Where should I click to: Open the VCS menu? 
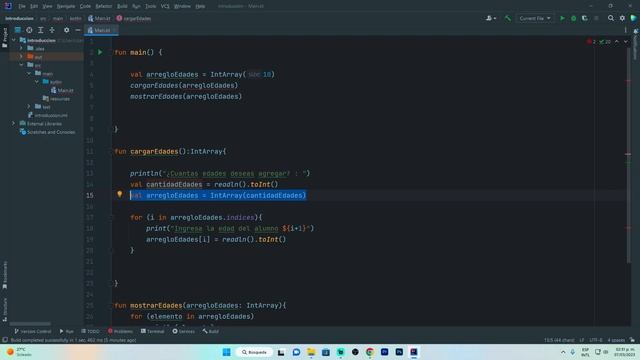tap(165, 6)
